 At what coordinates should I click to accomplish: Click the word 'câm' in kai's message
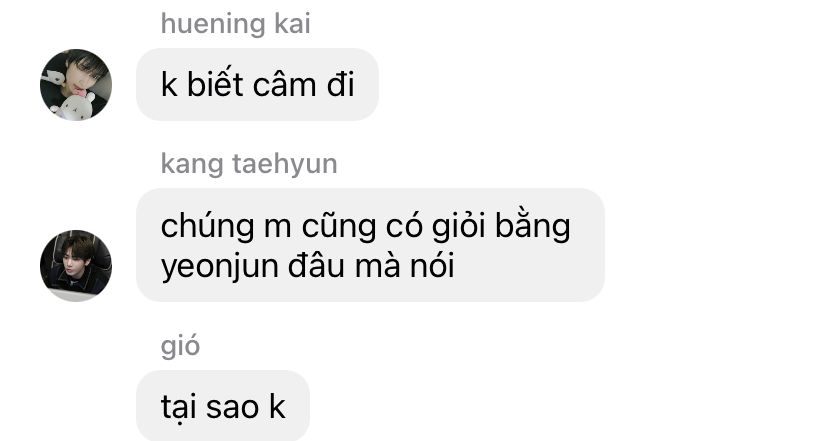[x=284, y=85]
